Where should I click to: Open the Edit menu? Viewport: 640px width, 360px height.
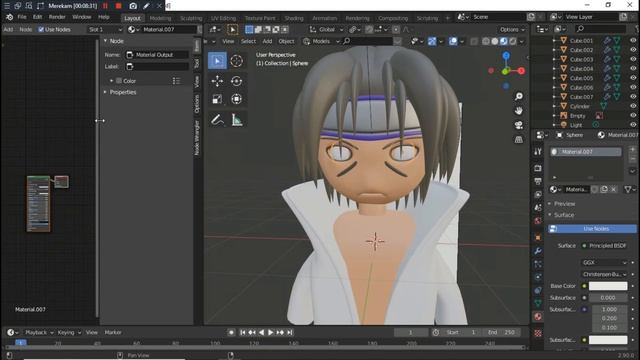click(x=37, y=17)
